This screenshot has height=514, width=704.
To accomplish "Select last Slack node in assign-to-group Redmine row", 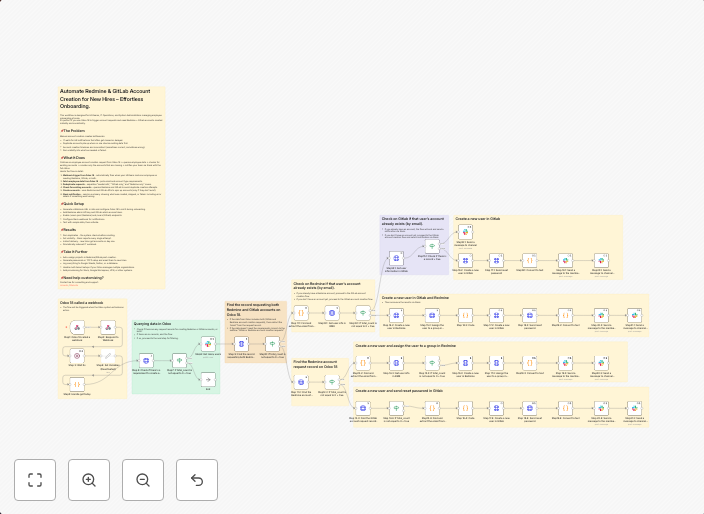I will click(x=601, y=363).
